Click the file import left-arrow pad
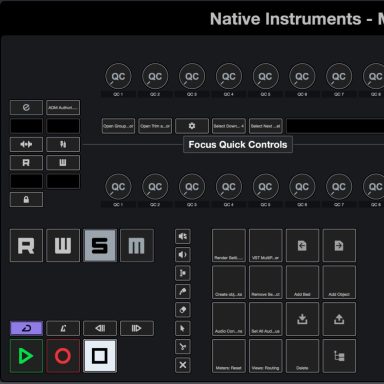 point(302,245)
